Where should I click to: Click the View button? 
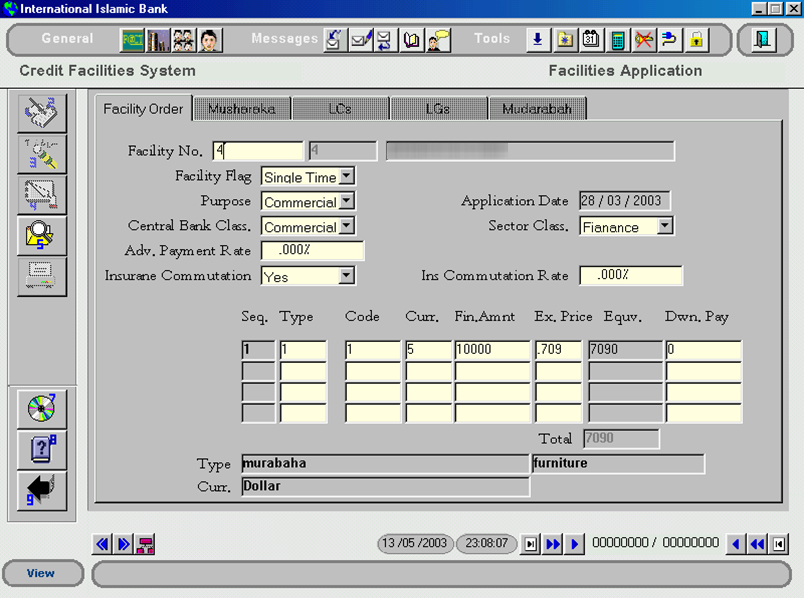coord(41,573)
